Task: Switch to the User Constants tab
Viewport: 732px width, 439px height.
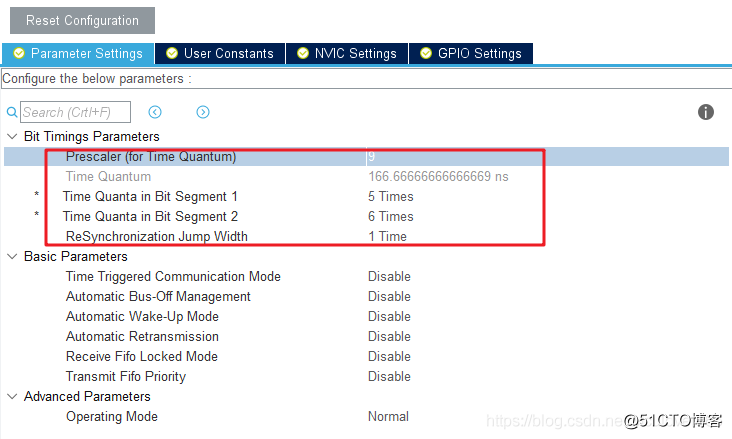Action: pos(228,53)
